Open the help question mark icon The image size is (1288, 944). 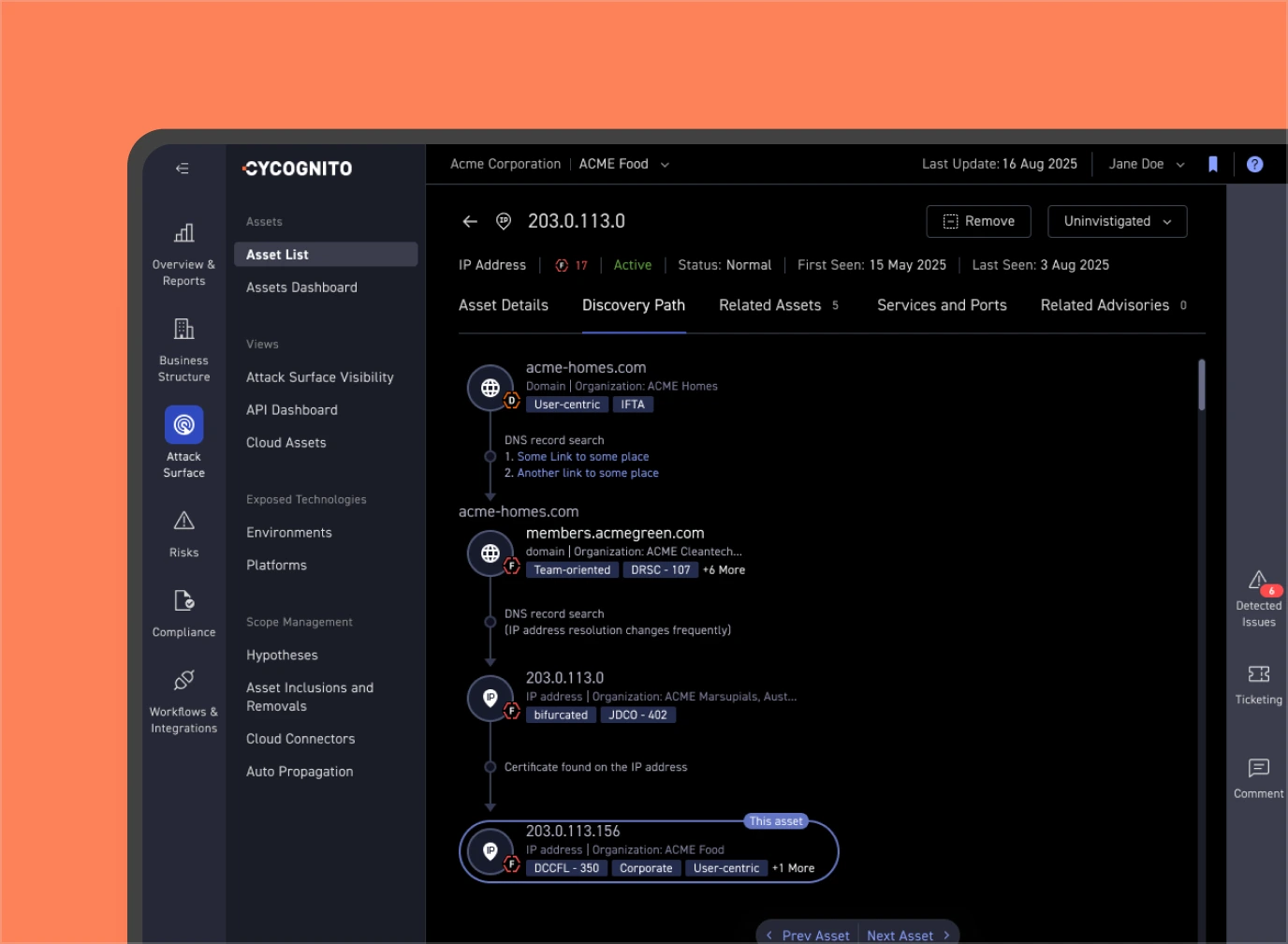[x=1255, y=165]
